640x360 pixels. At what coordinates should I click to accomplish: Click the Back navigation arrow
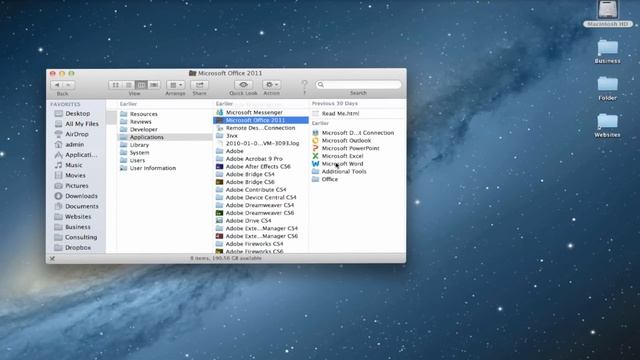click(x=57, y=85)
